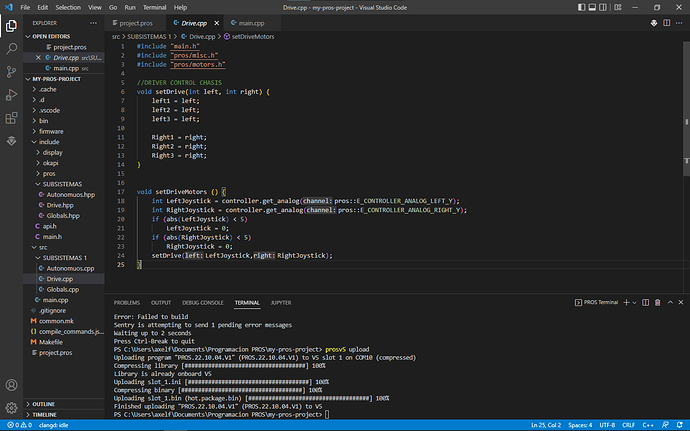Switch to the Jupyter panel tab
The image size is (690, 431).
(x=281, y=303)
